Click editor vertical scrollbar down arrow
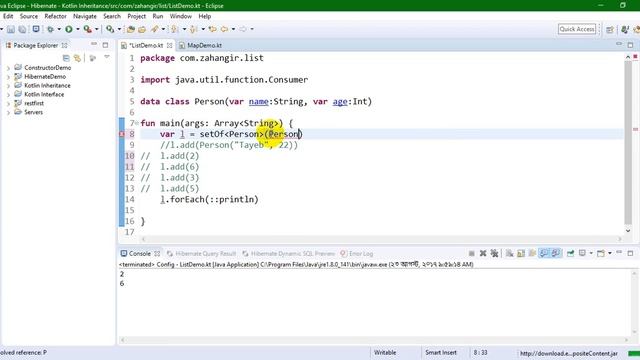The width and height of the screenshot is (640, 360). (x=628, y=231)
